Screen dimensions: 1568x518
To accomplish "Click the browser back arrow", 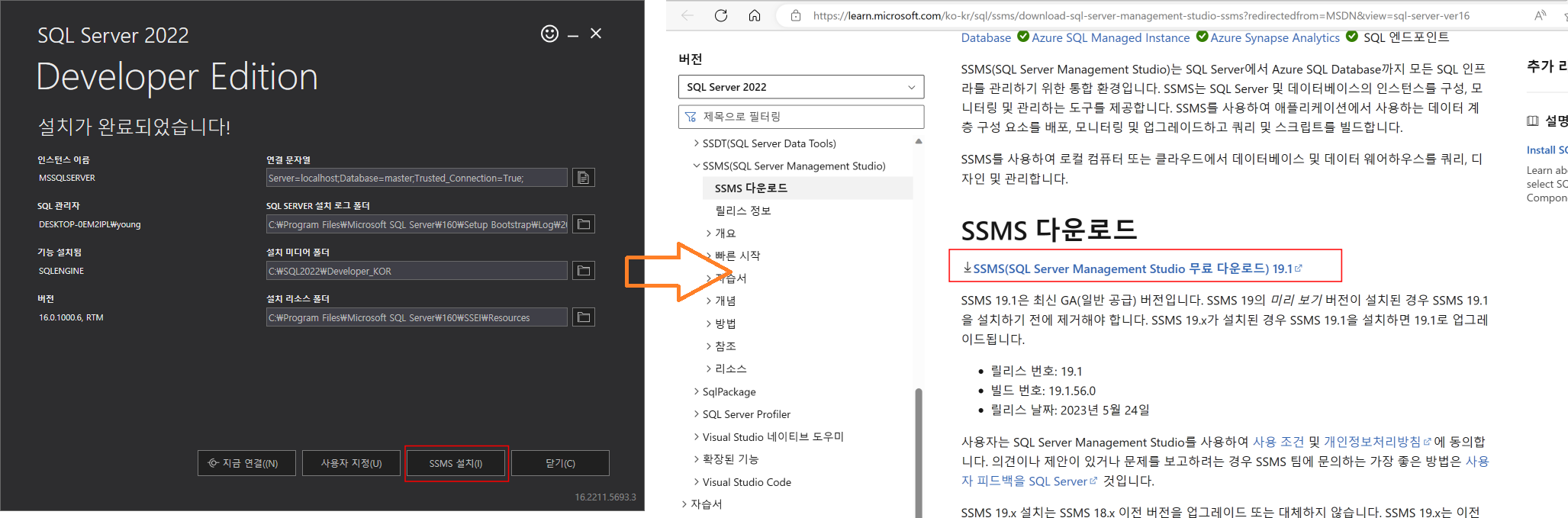I will (x=687, y=15).
